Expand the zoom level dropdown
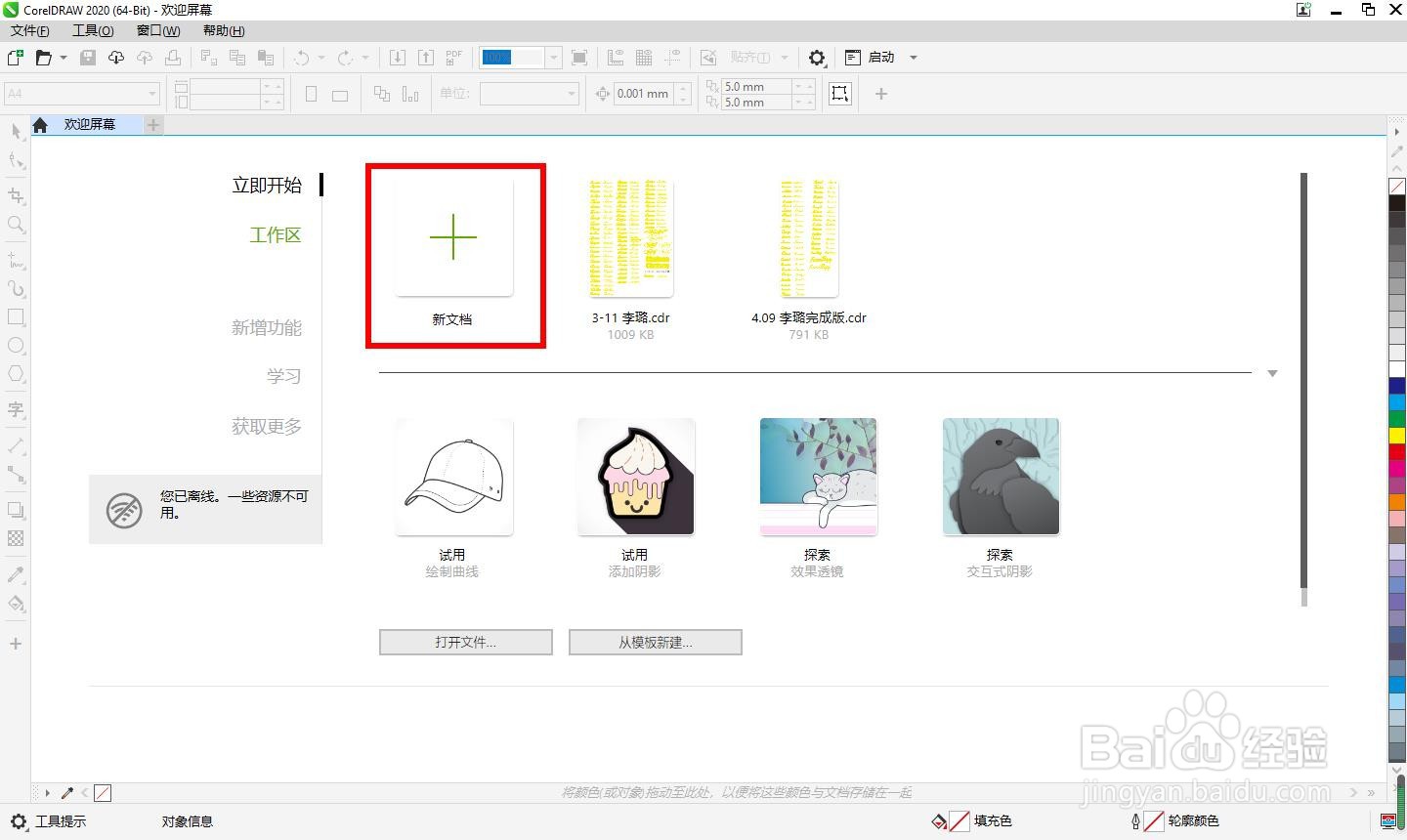The image size is (1407, 840). (553, 58)
